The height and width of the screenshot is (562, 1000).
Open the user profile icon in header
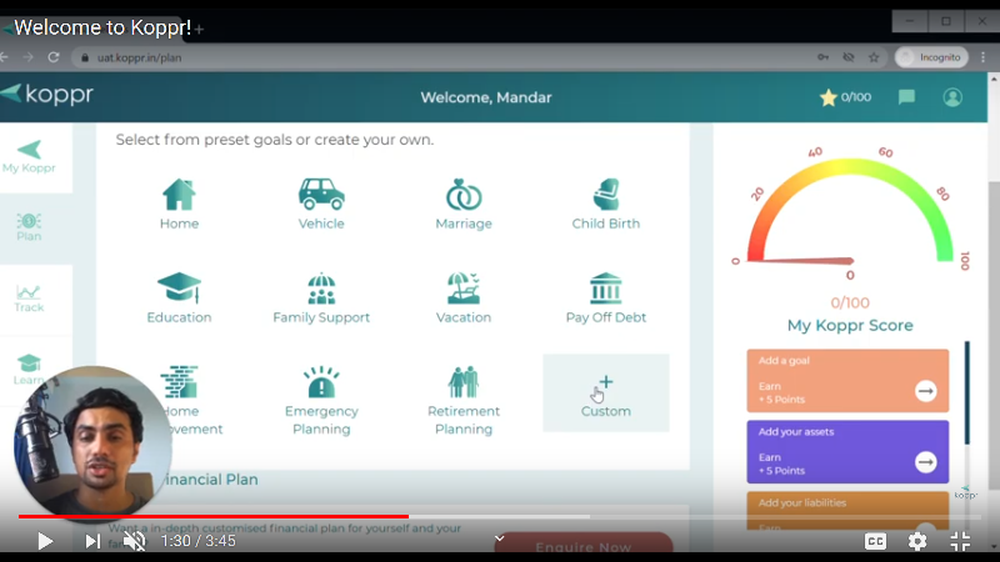(x=953, y=97)
